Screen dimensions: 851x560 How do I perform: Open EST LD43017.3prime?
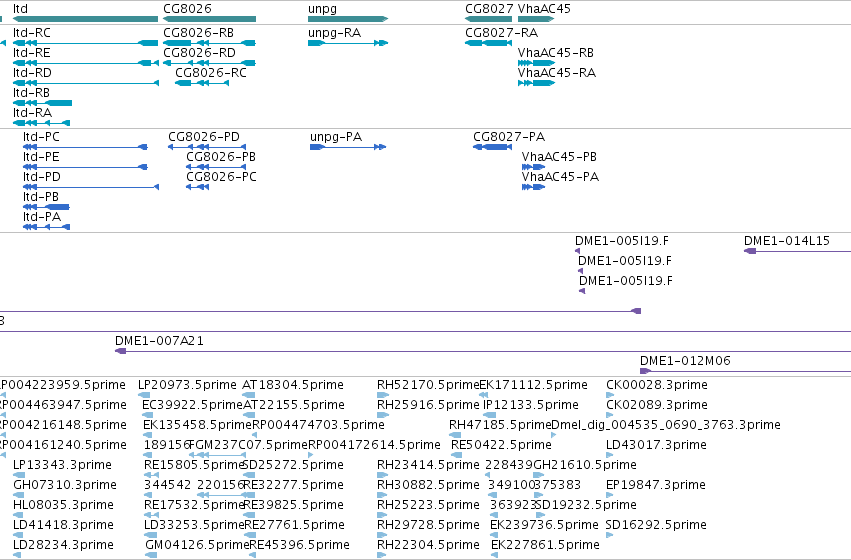(x=656, y=445)
